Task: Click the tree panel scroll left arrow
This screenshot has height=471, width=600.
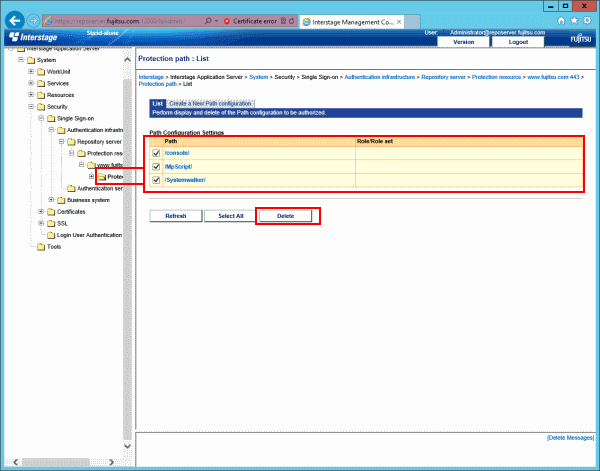Action: click(x=15, y=462)
